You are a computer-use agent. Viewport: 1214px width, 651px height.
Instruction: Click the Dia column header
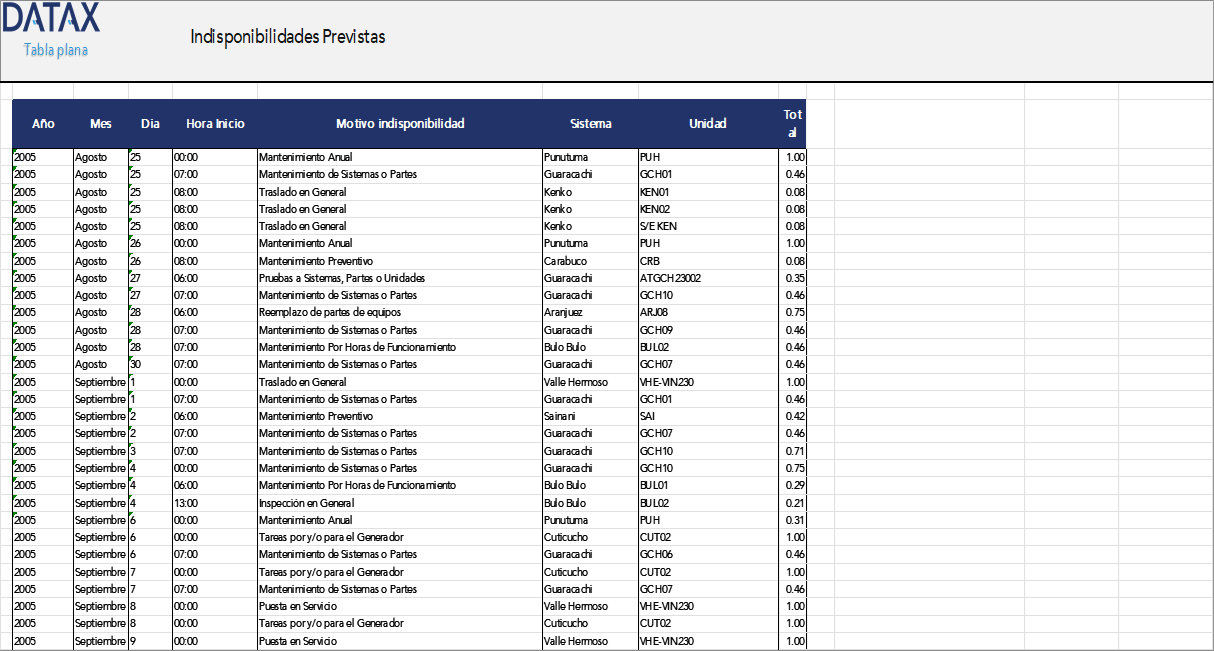click(x=150, y=124)
